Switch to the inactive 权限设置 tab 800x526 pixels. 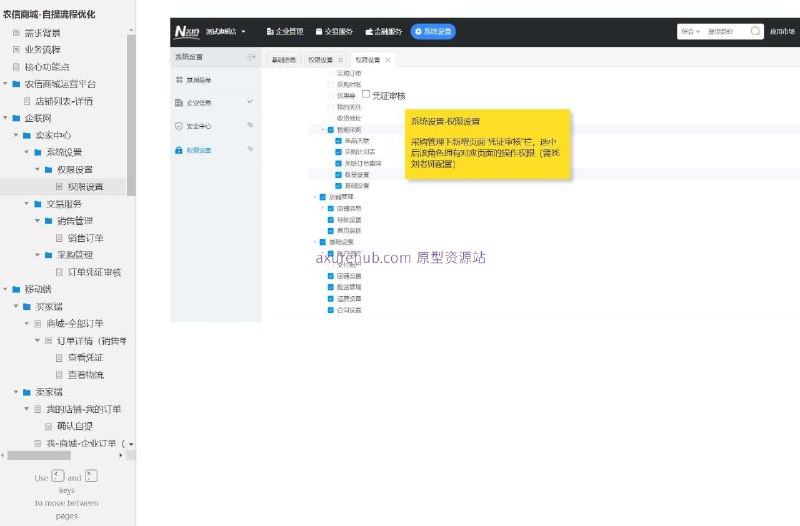click(x=320, y=60)
